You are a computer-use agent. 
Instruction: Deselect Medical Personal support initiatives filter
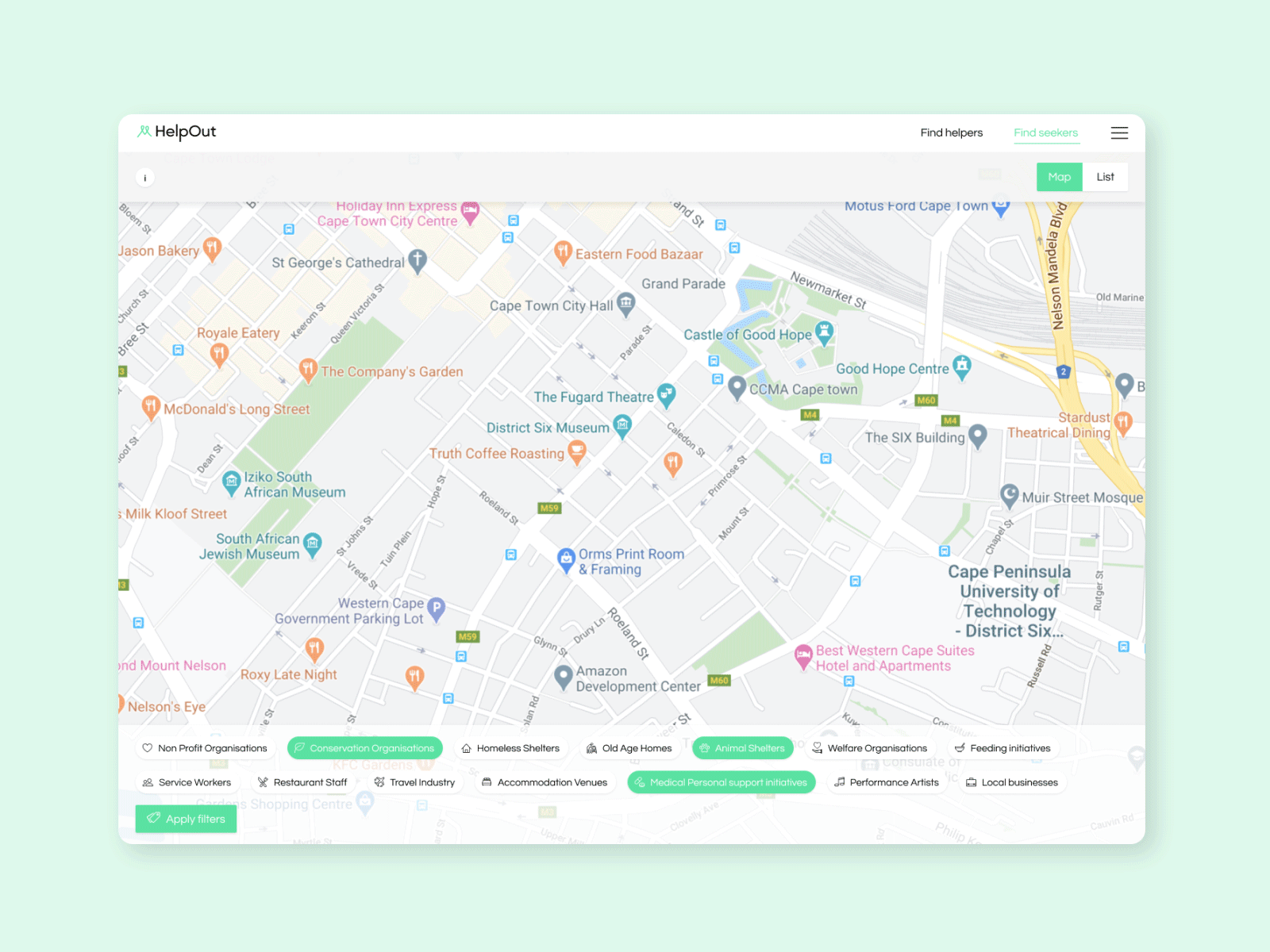tap(722, 782)
